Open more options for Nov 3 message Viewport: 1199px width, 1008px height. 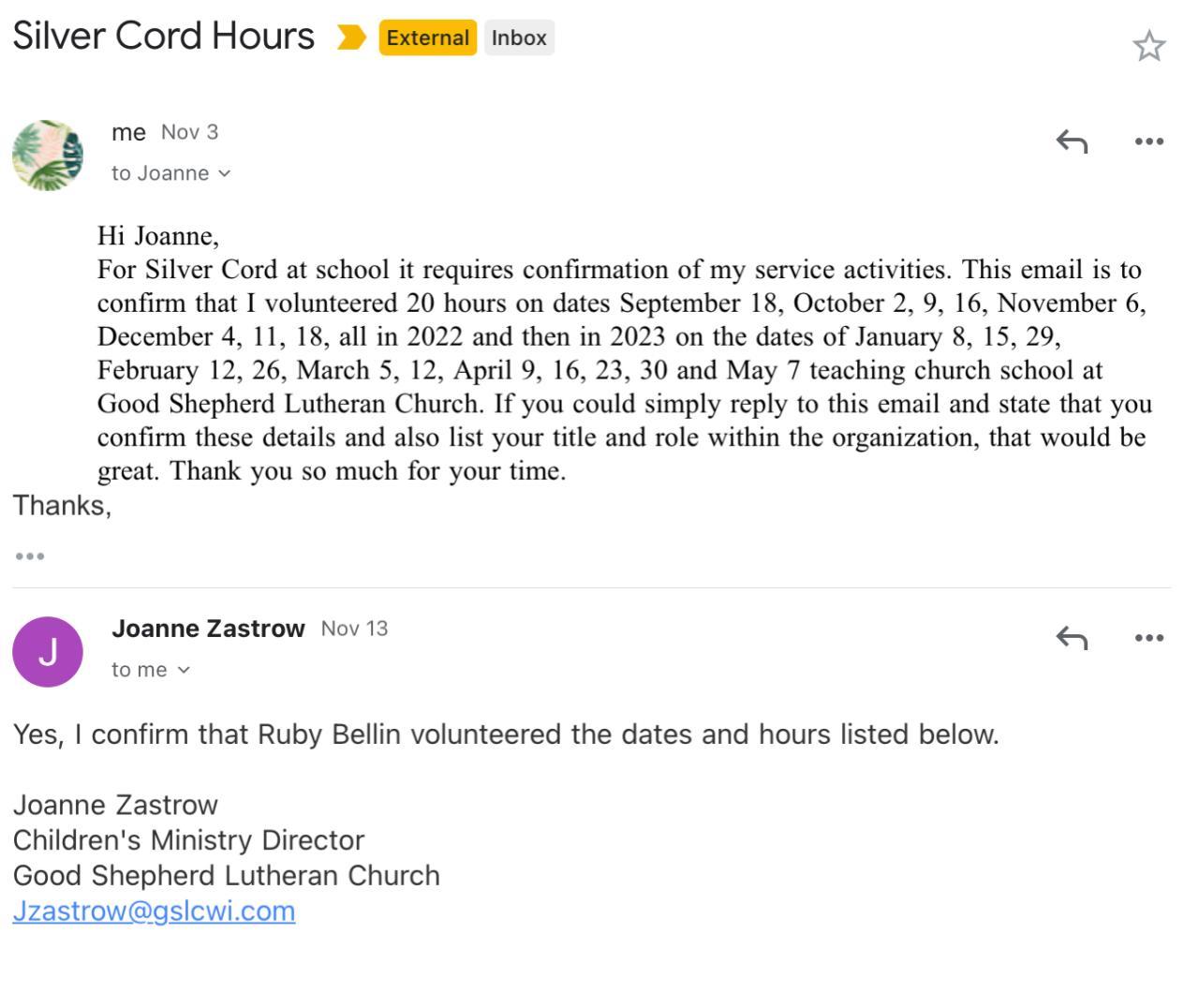[x=1148, y=141]
